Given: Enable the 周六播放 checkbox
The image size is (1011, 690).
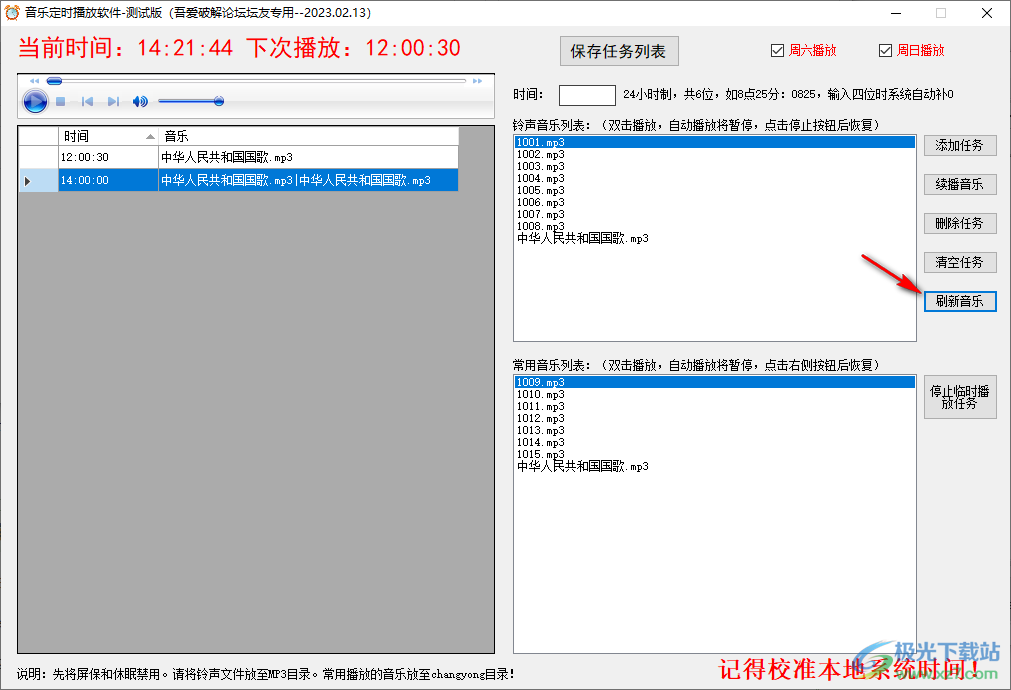Looking at the screenshot, I should point(777,49).
